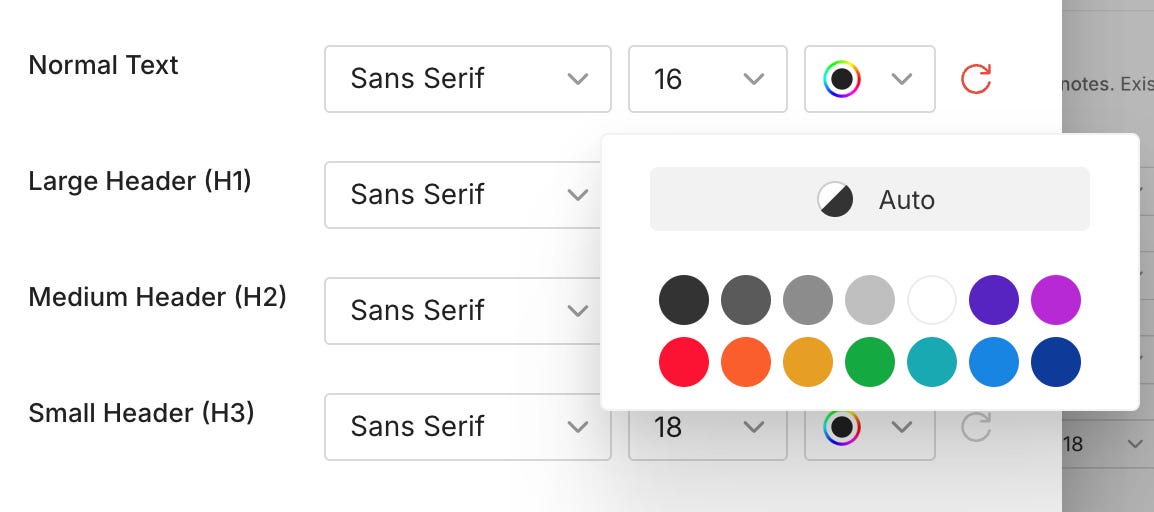
Task: Select the red color swatch
Action: [x=684, y=362]
